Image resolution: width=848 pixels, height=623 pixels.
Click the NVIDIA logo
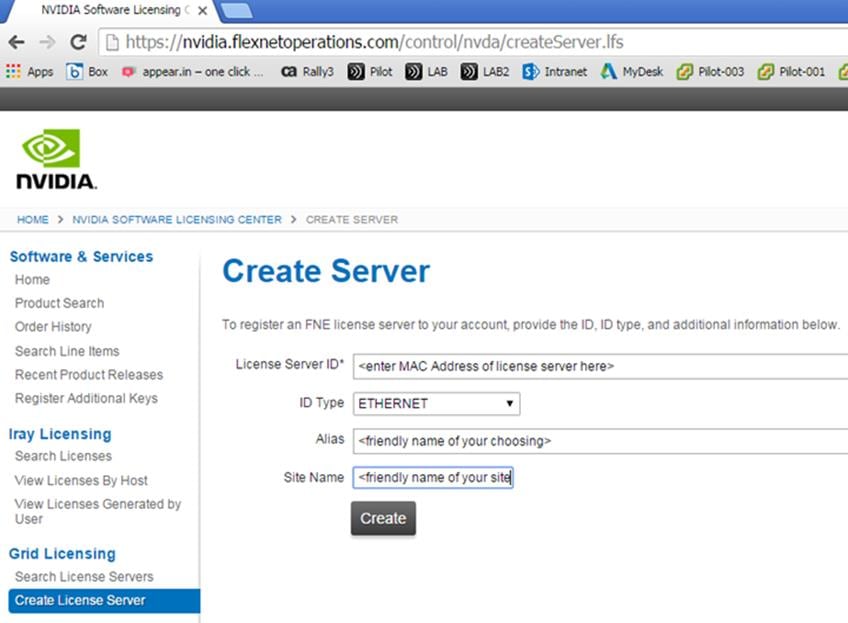pos(56,159)
